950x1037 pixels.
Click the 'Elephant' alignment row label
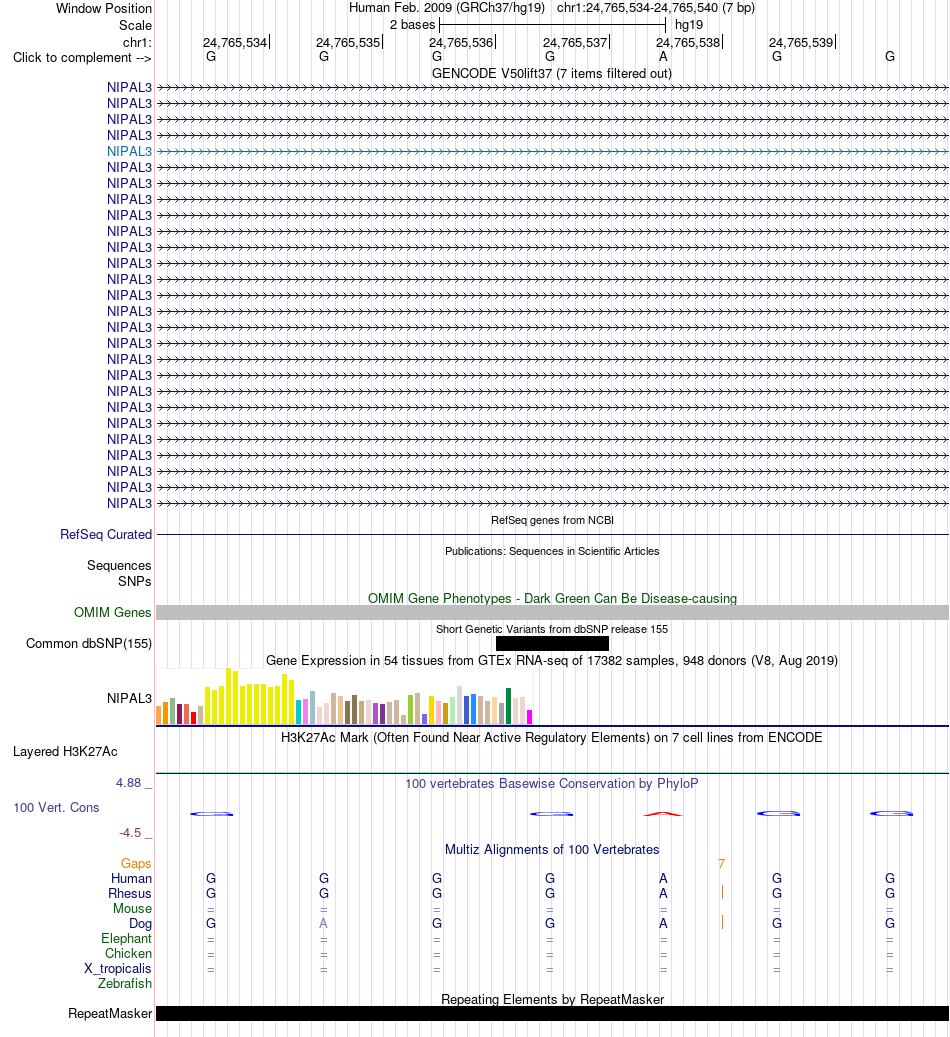[126, 938]
